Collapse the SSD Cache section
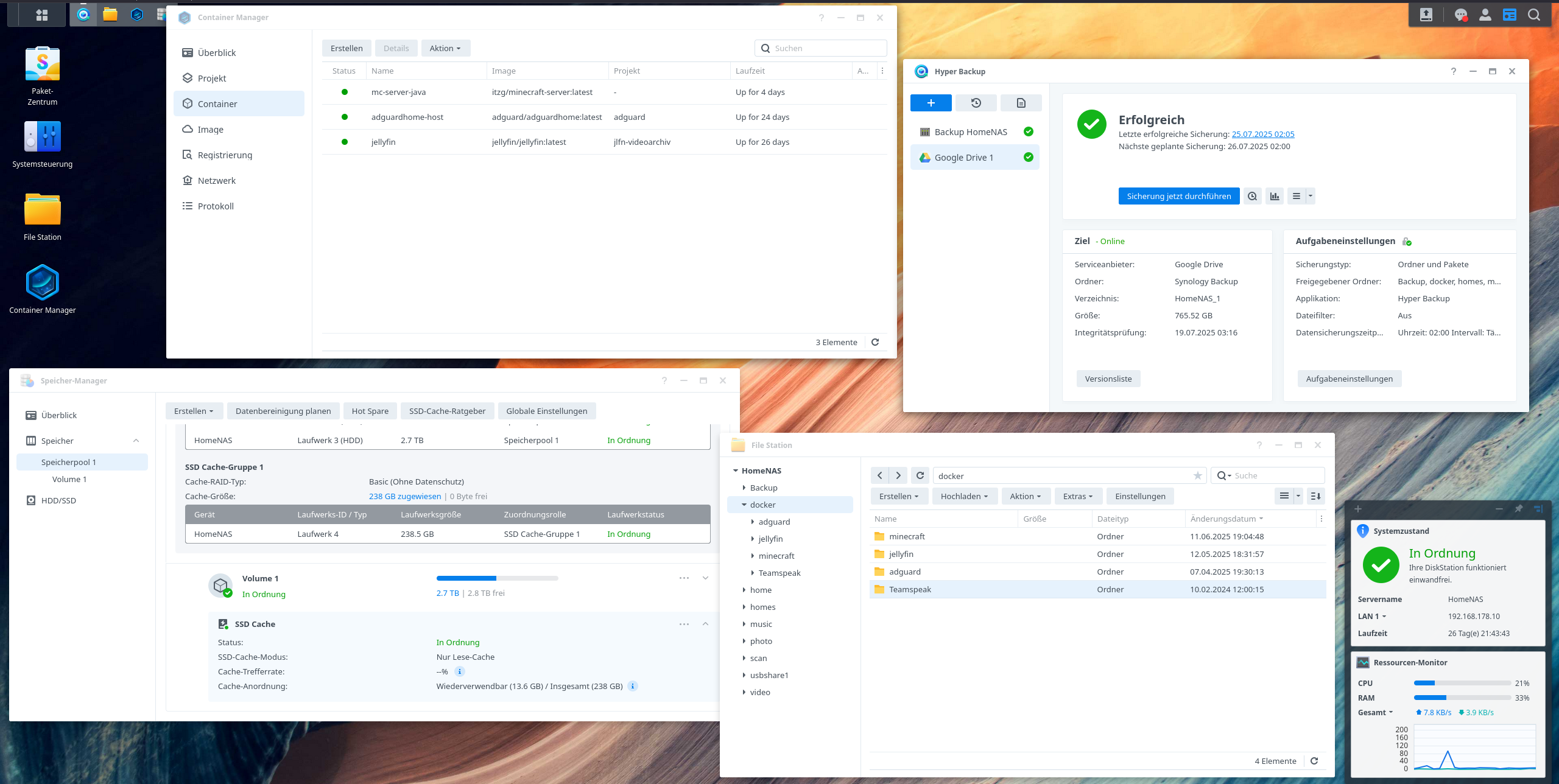Image resolution: width=1559 pixels, height=784 pixels. tap(705, 624)
